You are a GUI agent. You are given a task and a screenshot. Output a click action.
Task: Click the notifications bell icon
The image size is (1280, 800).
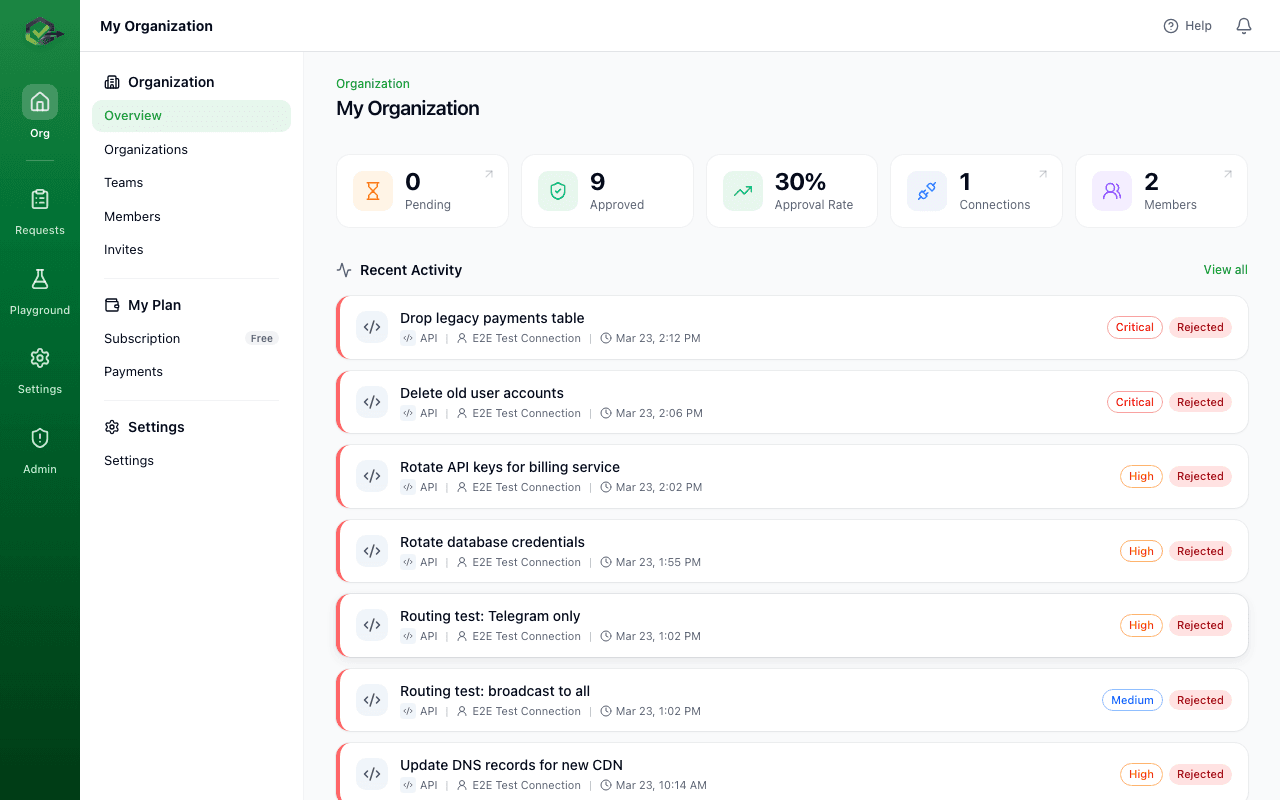pyautogui.click(x=1243, y=25)
